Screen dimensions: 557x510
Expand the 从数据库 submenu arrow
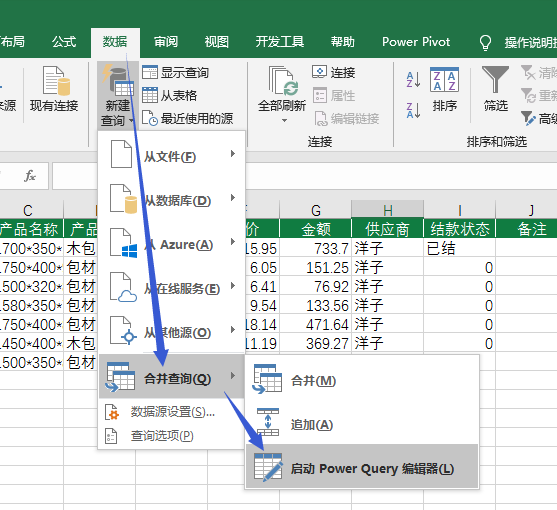click(233, 198)
